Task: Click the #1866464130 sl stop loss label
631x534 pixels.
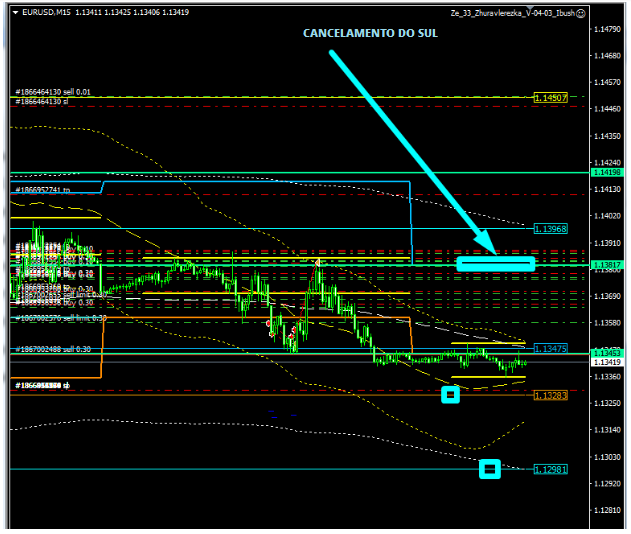Action: pos(42,101)
